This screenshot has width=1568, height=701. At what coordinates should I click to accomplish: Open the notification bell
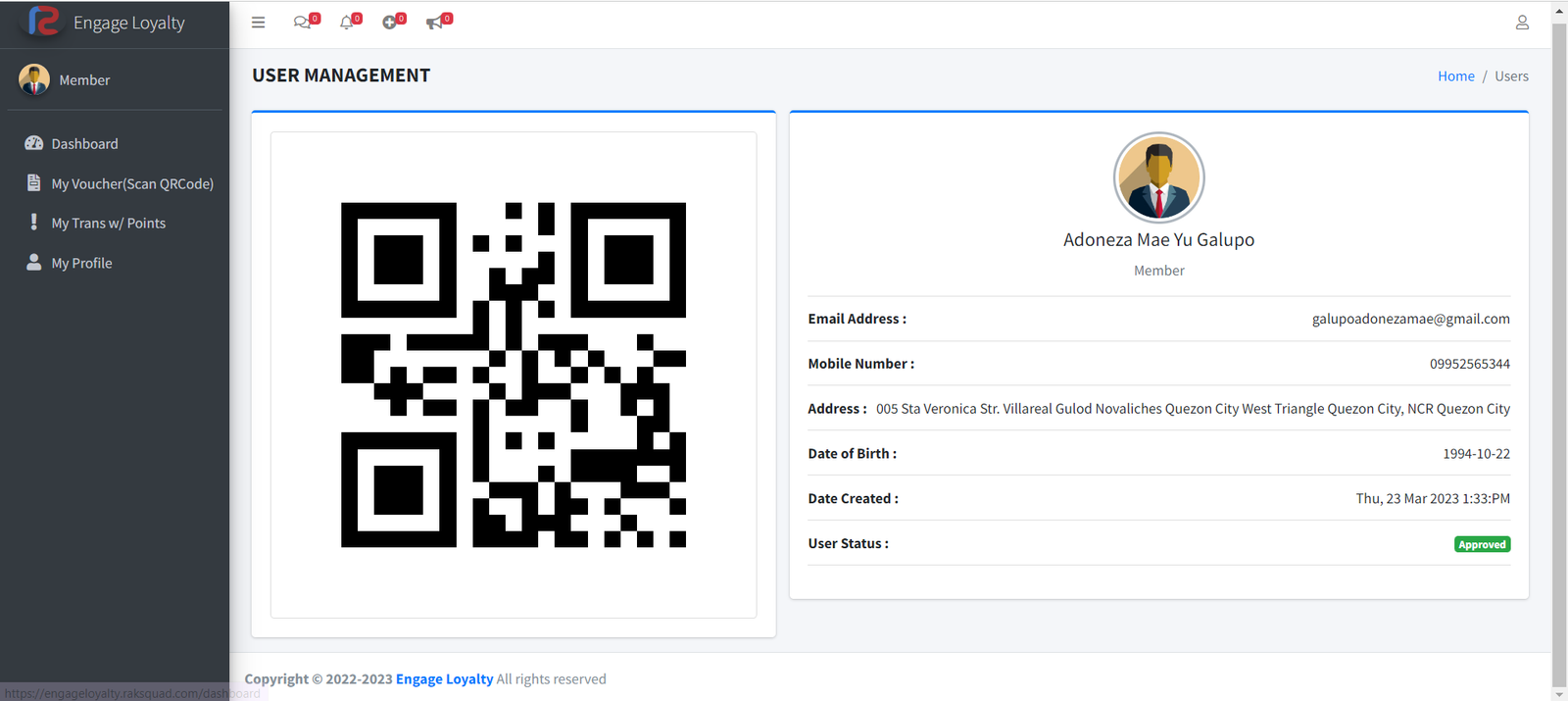click(x=346, y=23)
